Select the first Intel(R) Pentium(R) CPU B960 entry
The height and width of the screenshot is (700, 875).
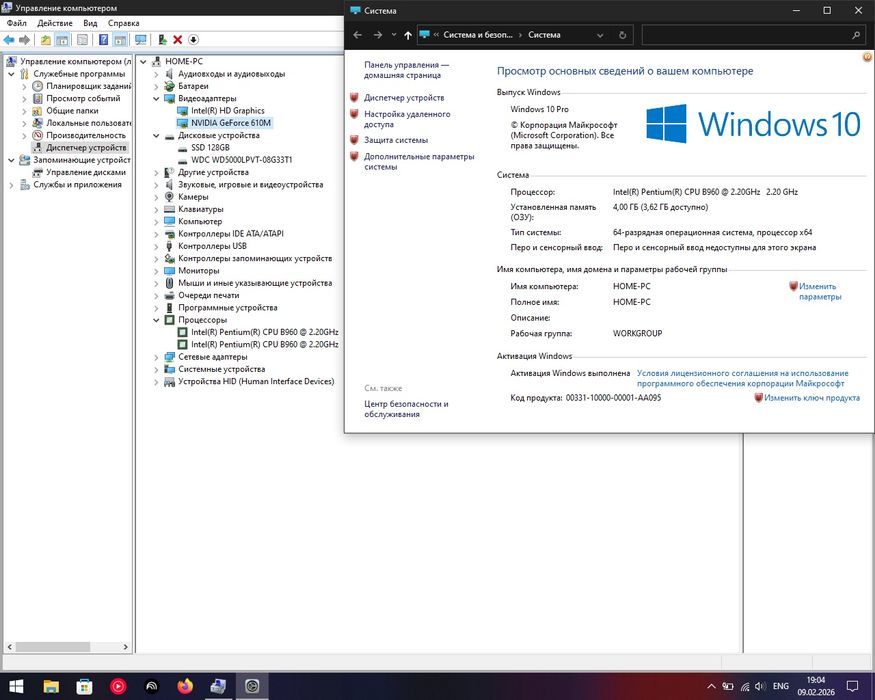(265, 332)
